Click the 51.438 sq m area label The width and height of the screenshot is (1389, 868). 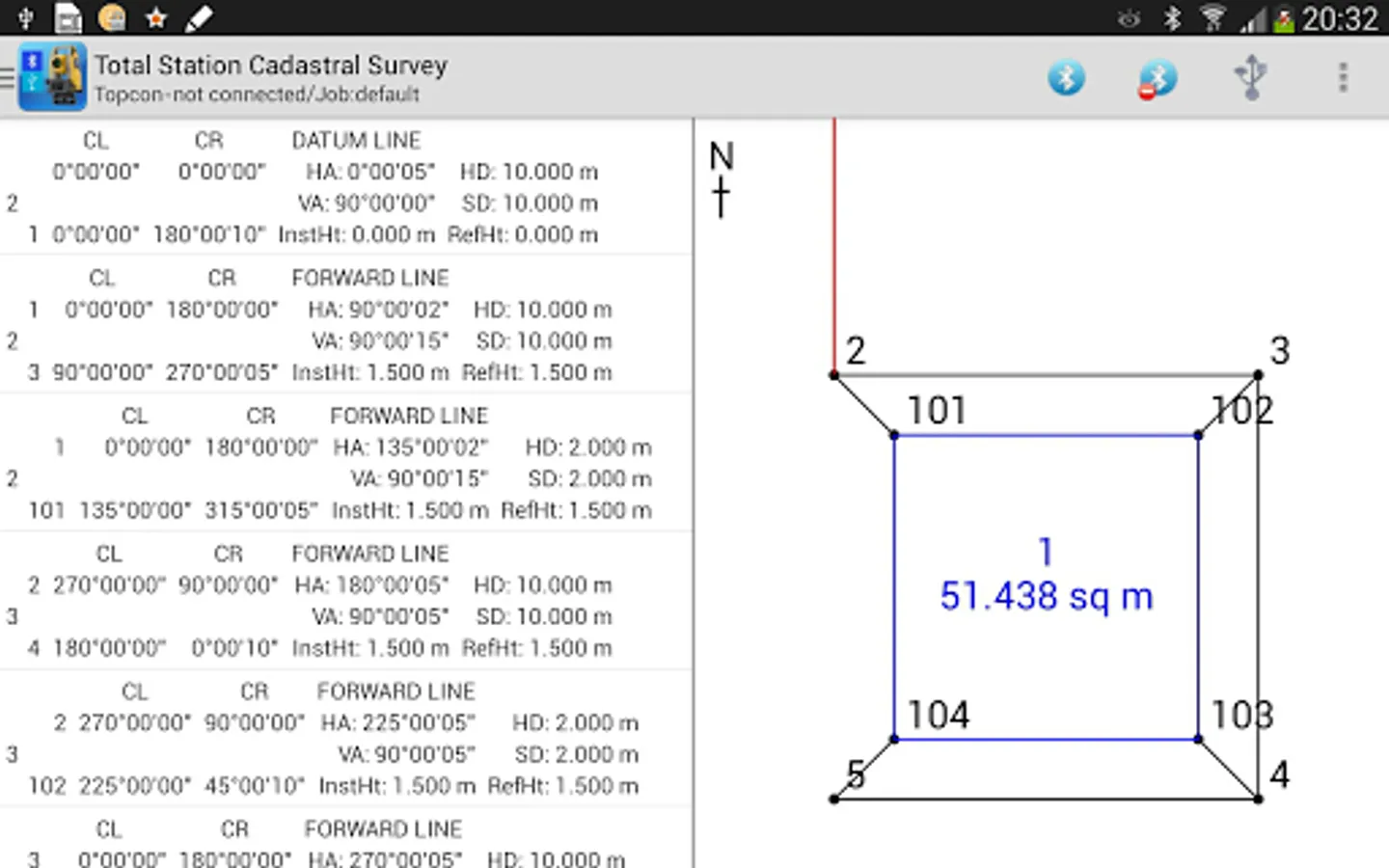[1046, 596]
